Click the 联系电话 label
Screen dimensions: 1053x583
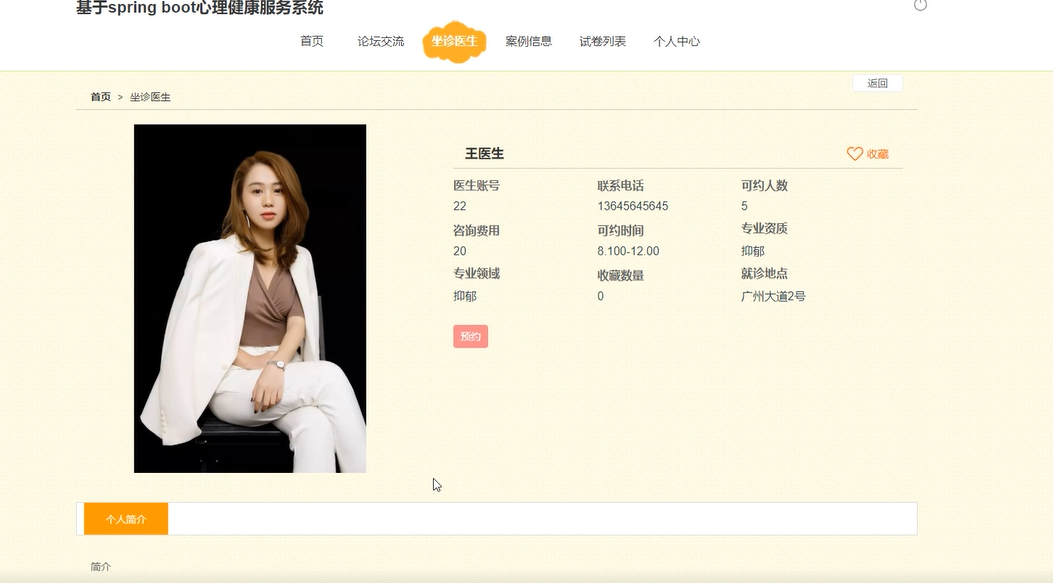click(x=621, y=185)
